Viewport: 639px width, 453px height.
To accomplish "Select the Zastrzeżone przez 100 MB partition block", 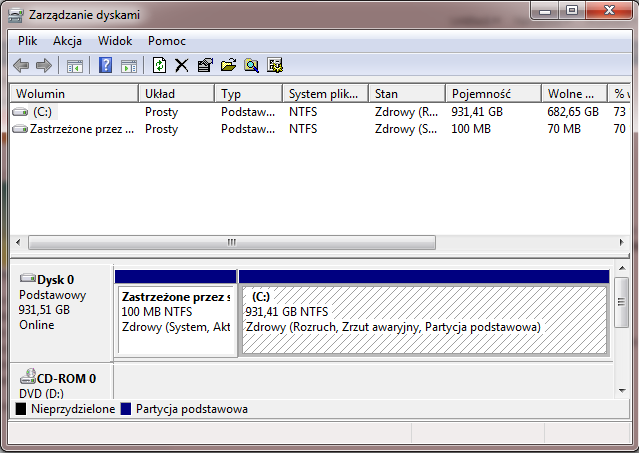I will click(x=176, y=313).
